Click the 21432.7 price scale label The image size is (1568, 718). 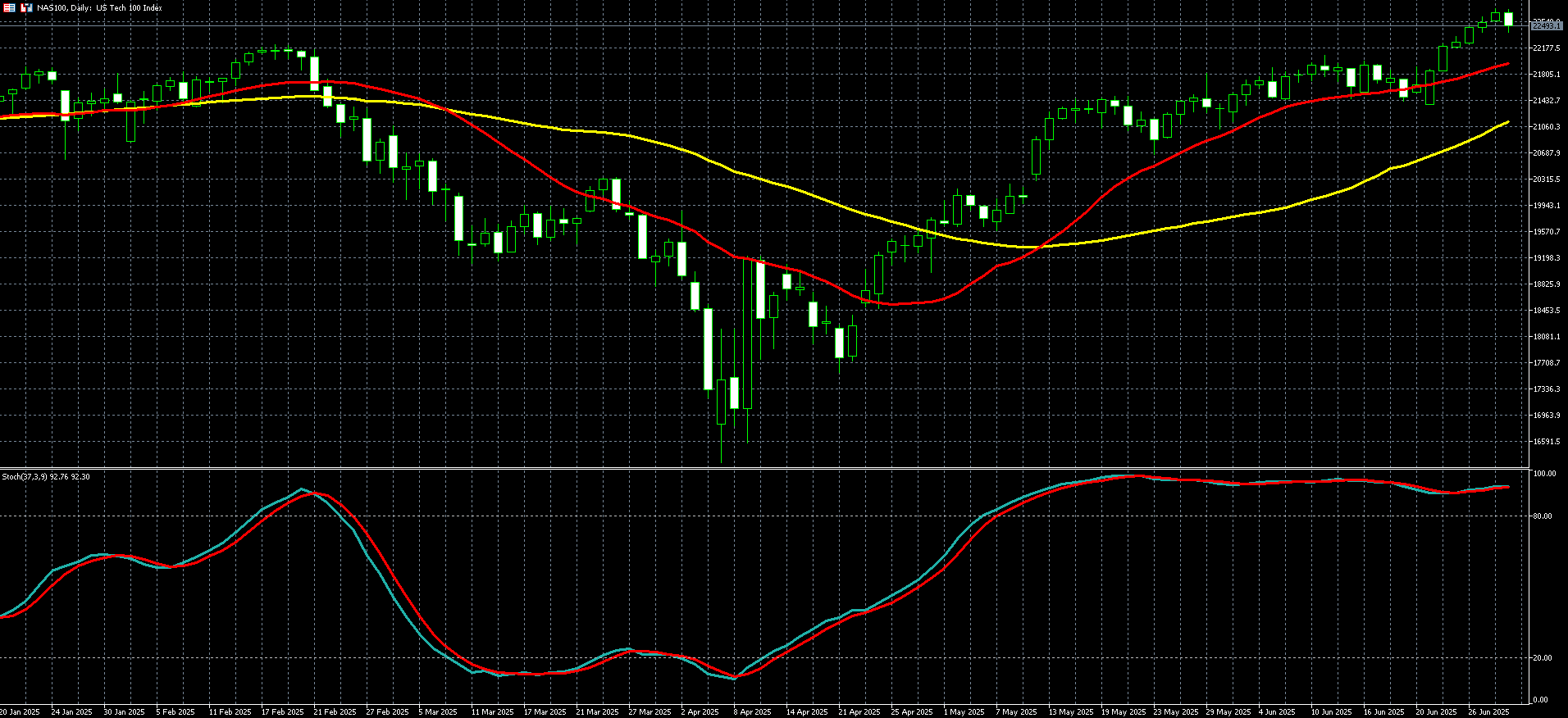(1546, 101)
